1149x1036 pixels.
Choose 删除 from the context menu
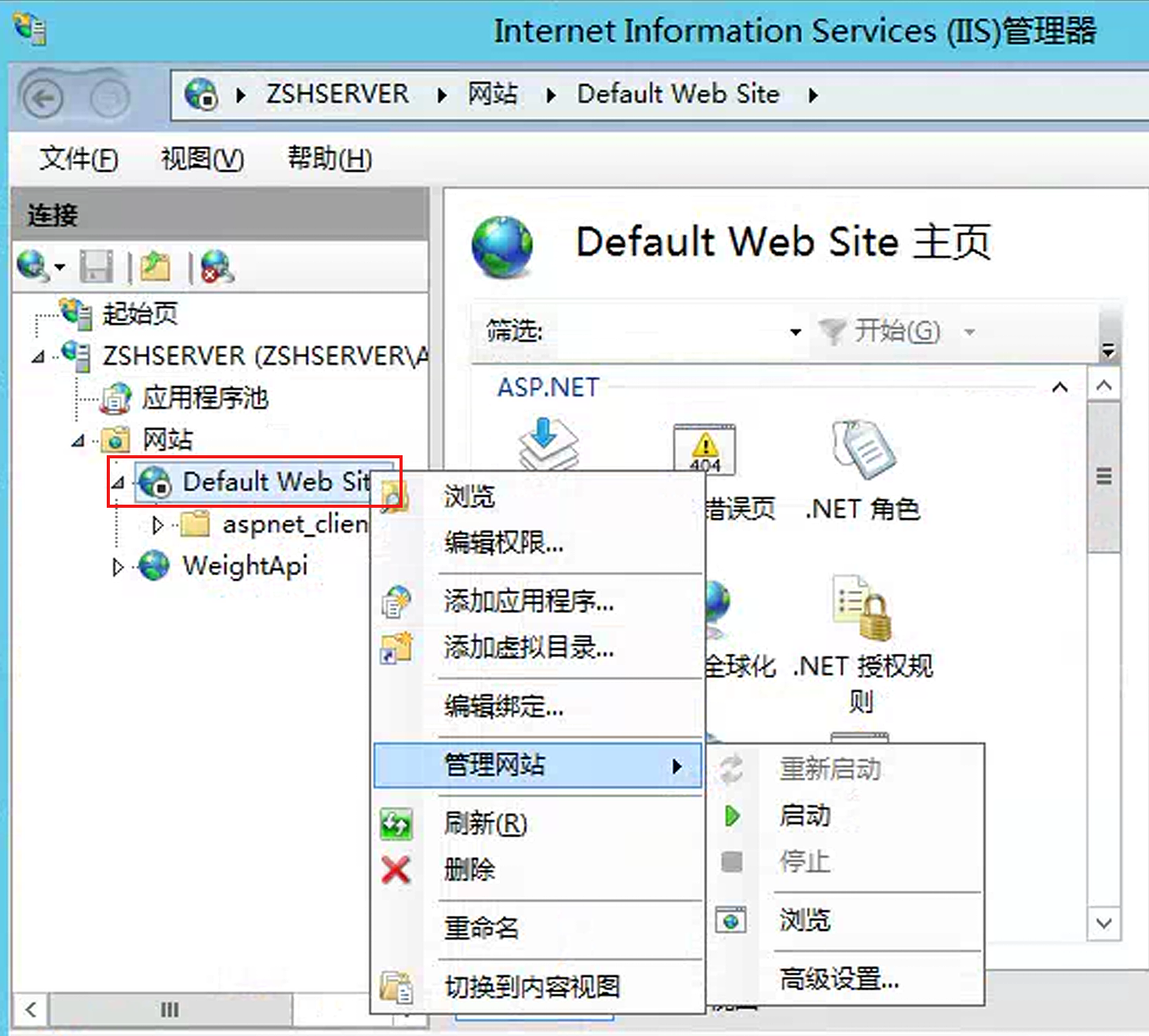538,870
